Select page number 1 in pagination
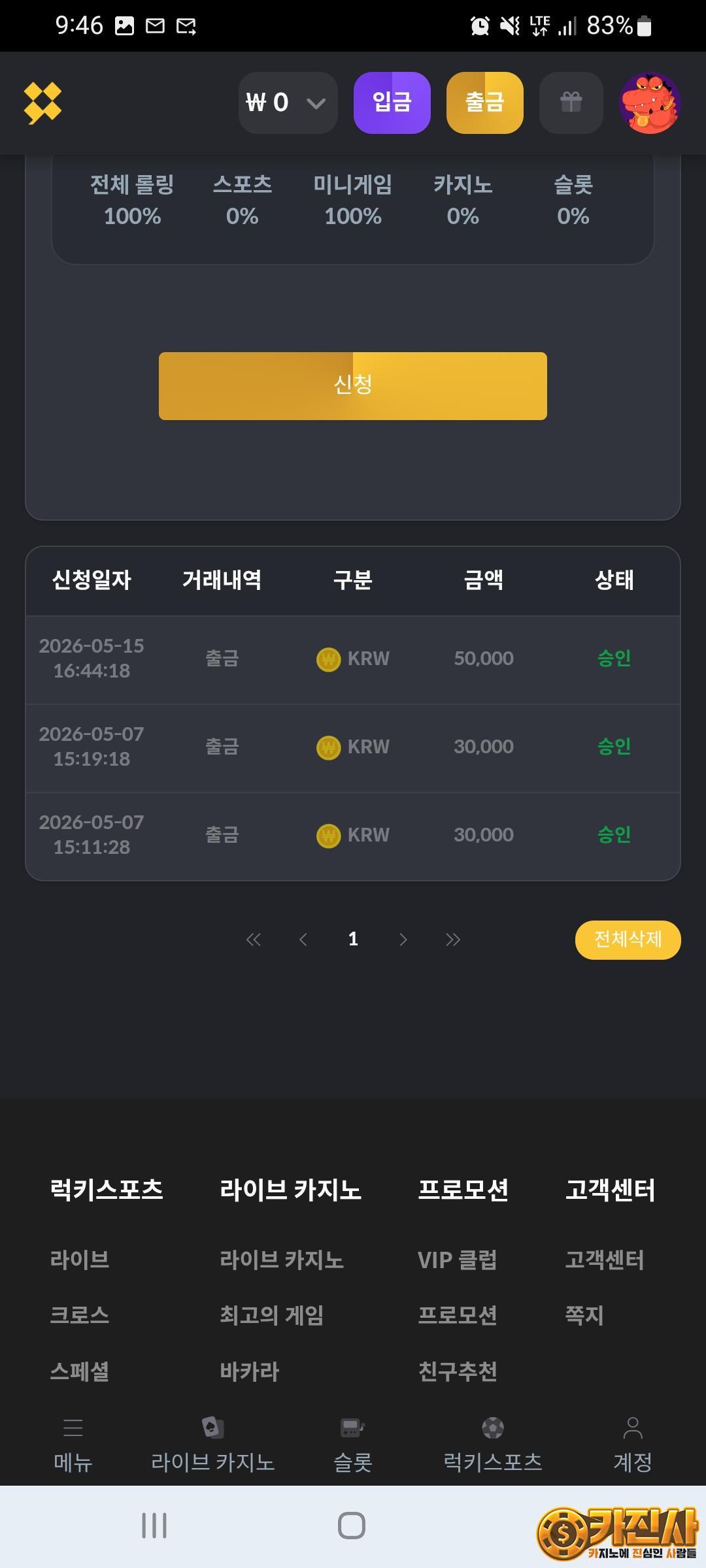The image size is (706, 1568). 353,939
